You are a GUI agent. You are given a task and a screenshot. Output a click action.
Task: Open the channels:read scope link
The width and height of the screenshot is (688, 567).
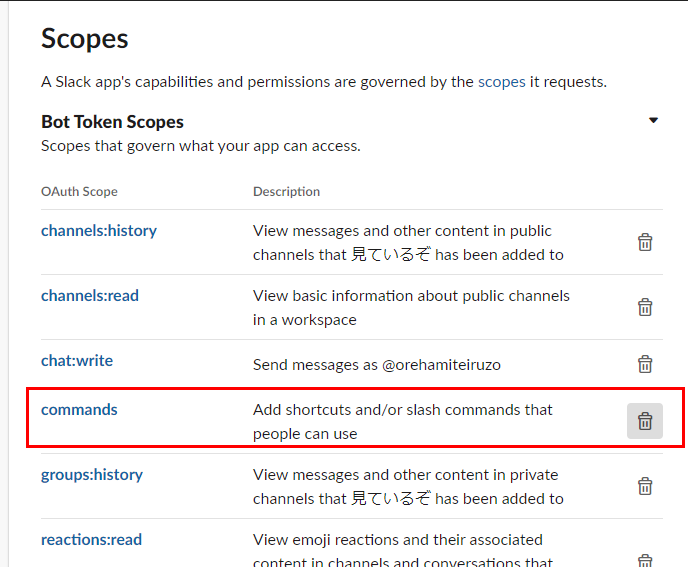90,296
